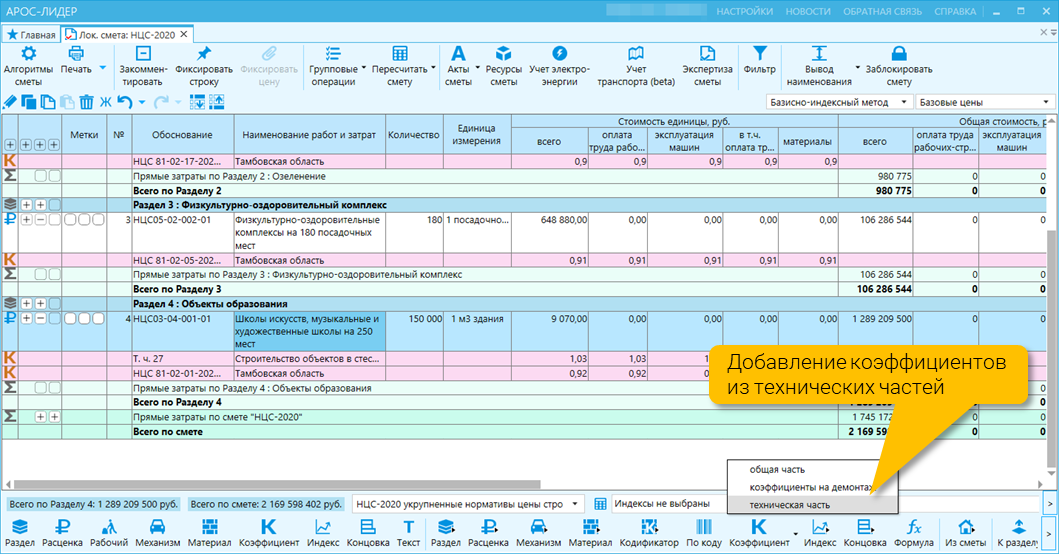Open Базисно-индексный метод dropdown
Image resolution: width=1059 pixels, height=554 pixels.
click(839, 102)
